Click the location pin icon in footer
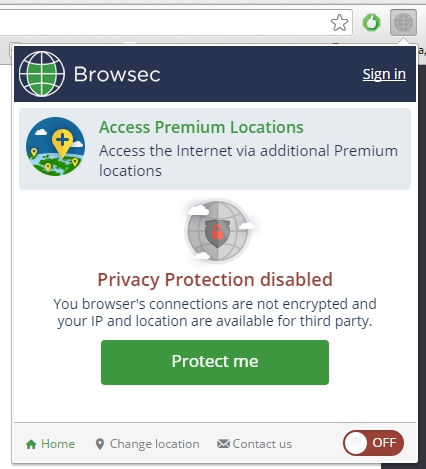The height and width of the screenshot is (469, 426). 100,444
